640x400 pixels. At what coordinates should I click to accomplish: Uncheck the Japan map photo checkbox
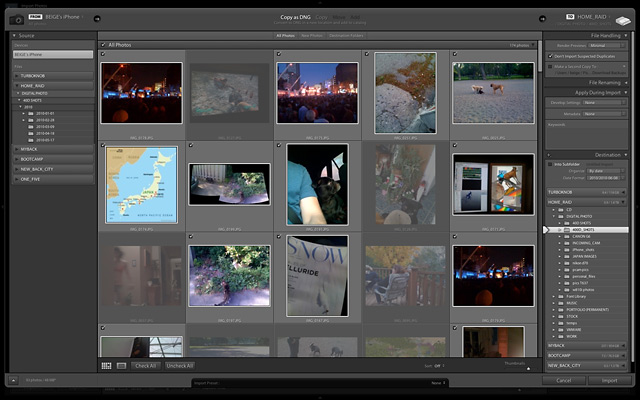pyautogui.click(x=103, y=145)
